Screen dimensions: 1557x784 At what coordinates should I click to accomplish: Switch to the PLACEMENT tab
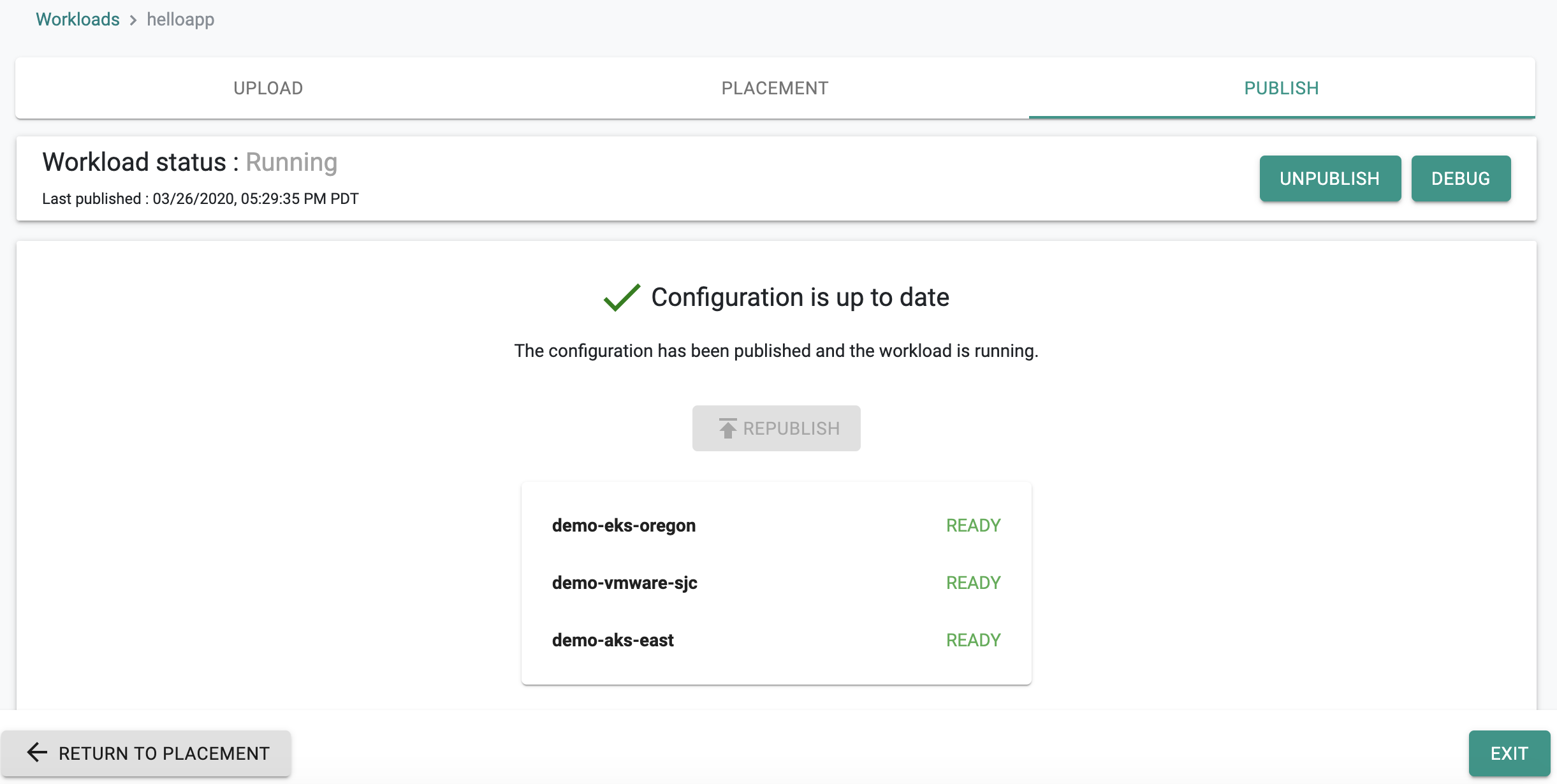point(775,88)
